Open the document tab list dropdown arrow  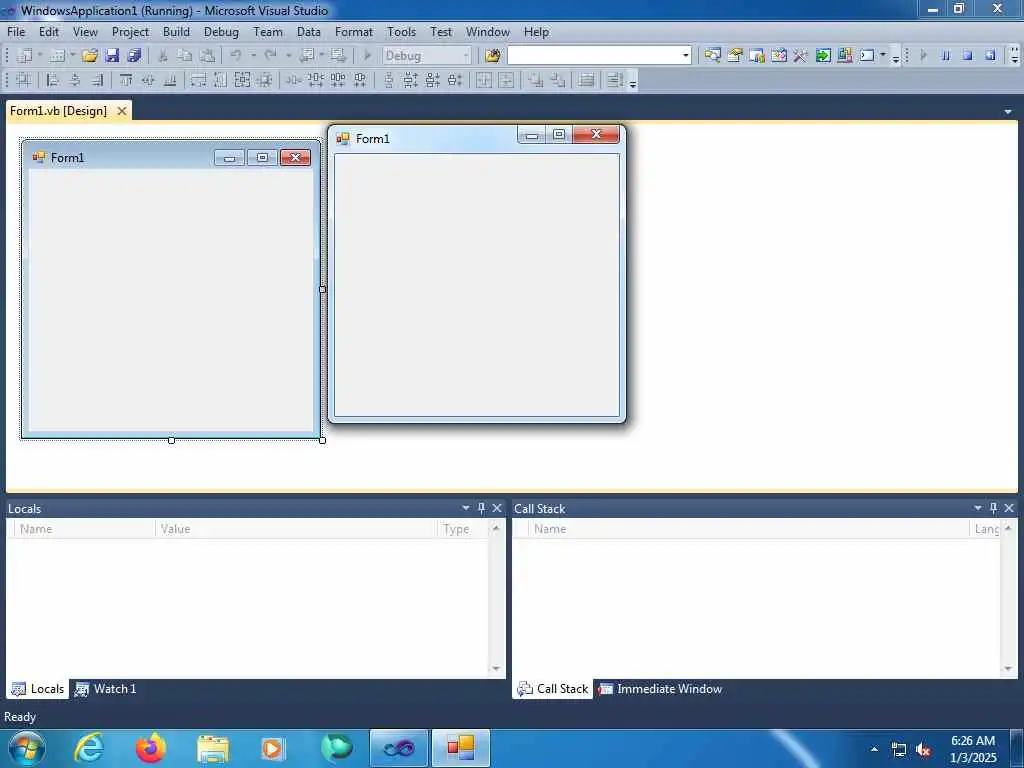point(1008,112)
